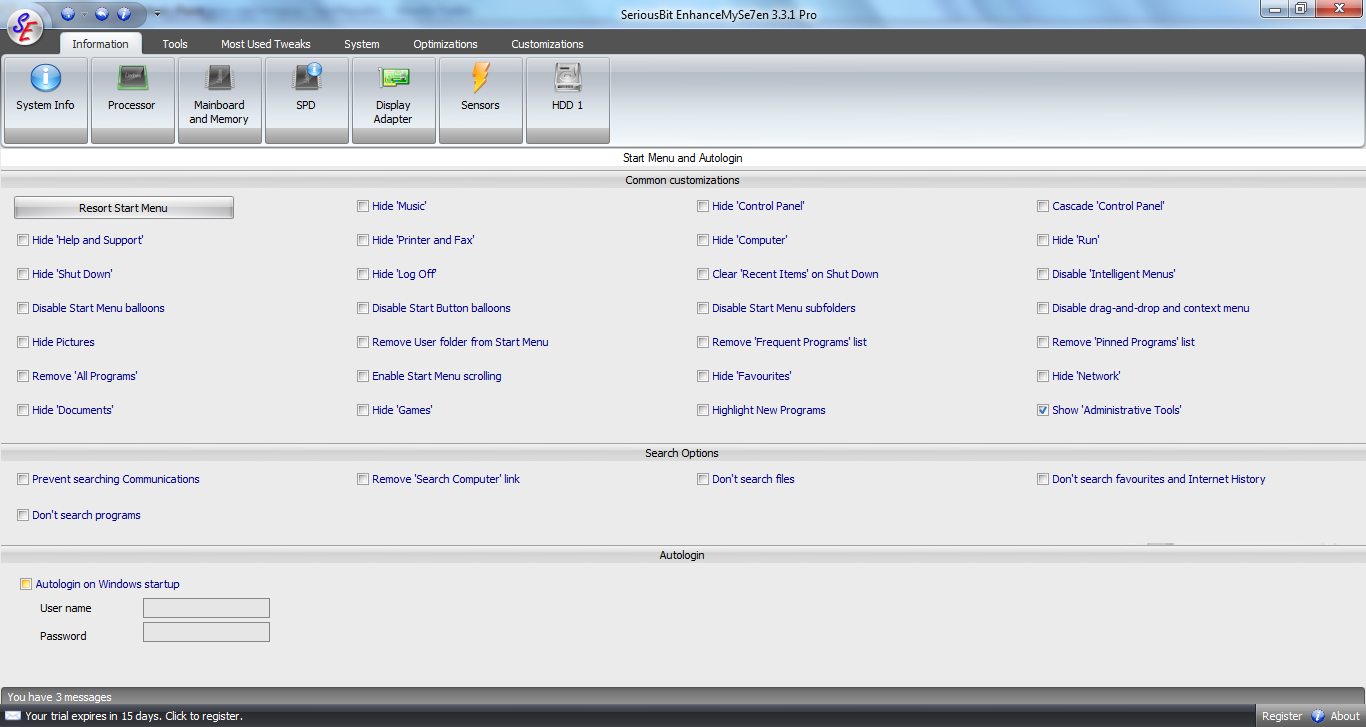
Task: Open the Customizations tab
Action: click(x=547, y=44)
